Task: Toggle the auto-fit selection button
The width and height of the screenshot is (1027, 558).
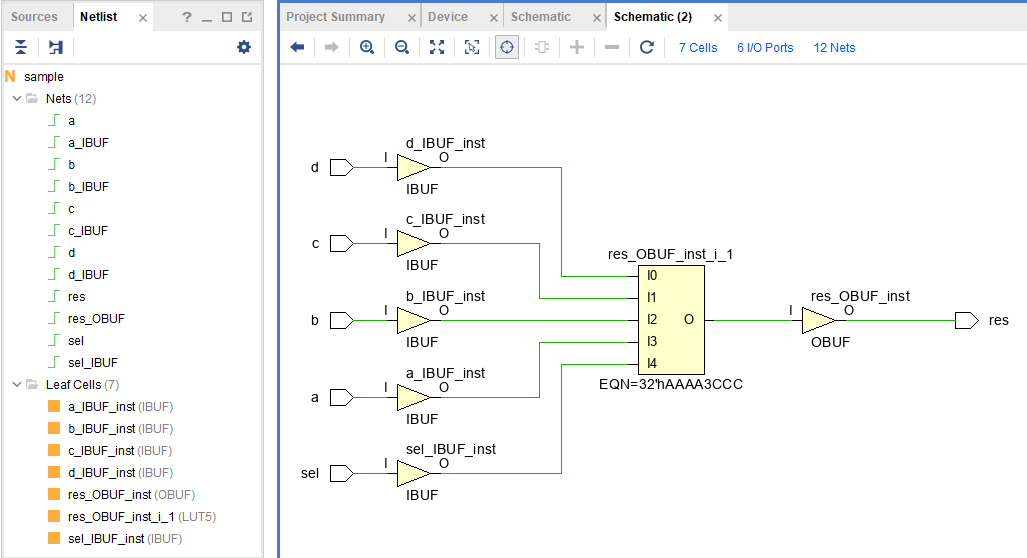Action: [x=507, y=47]
